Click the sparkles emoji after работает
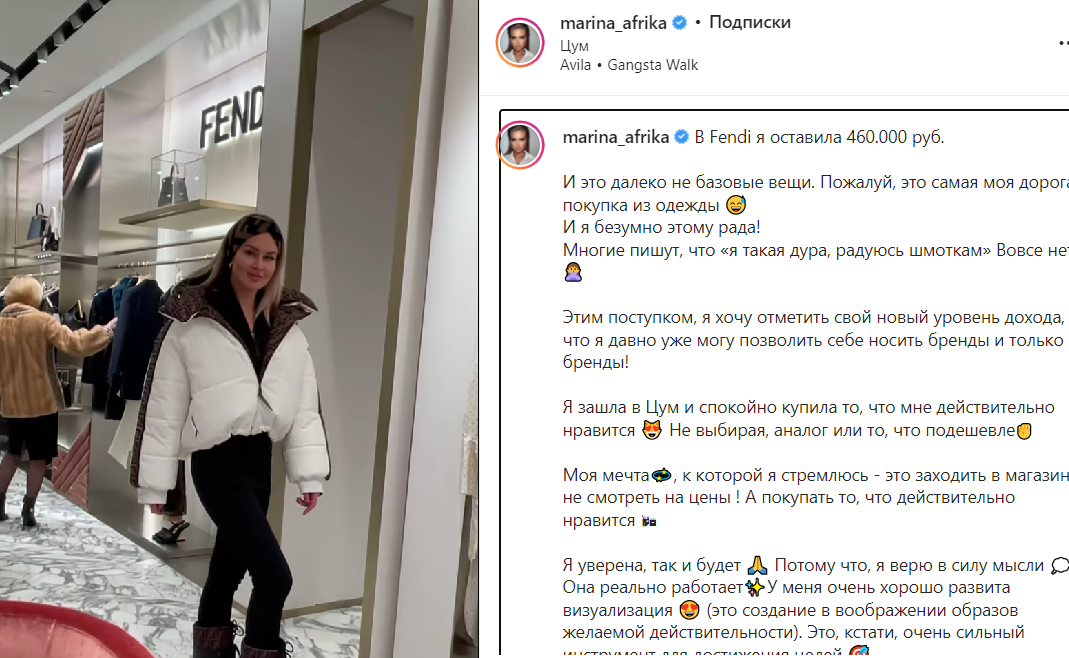This screenshot has width=1069, height=658. tap(755, 587)
